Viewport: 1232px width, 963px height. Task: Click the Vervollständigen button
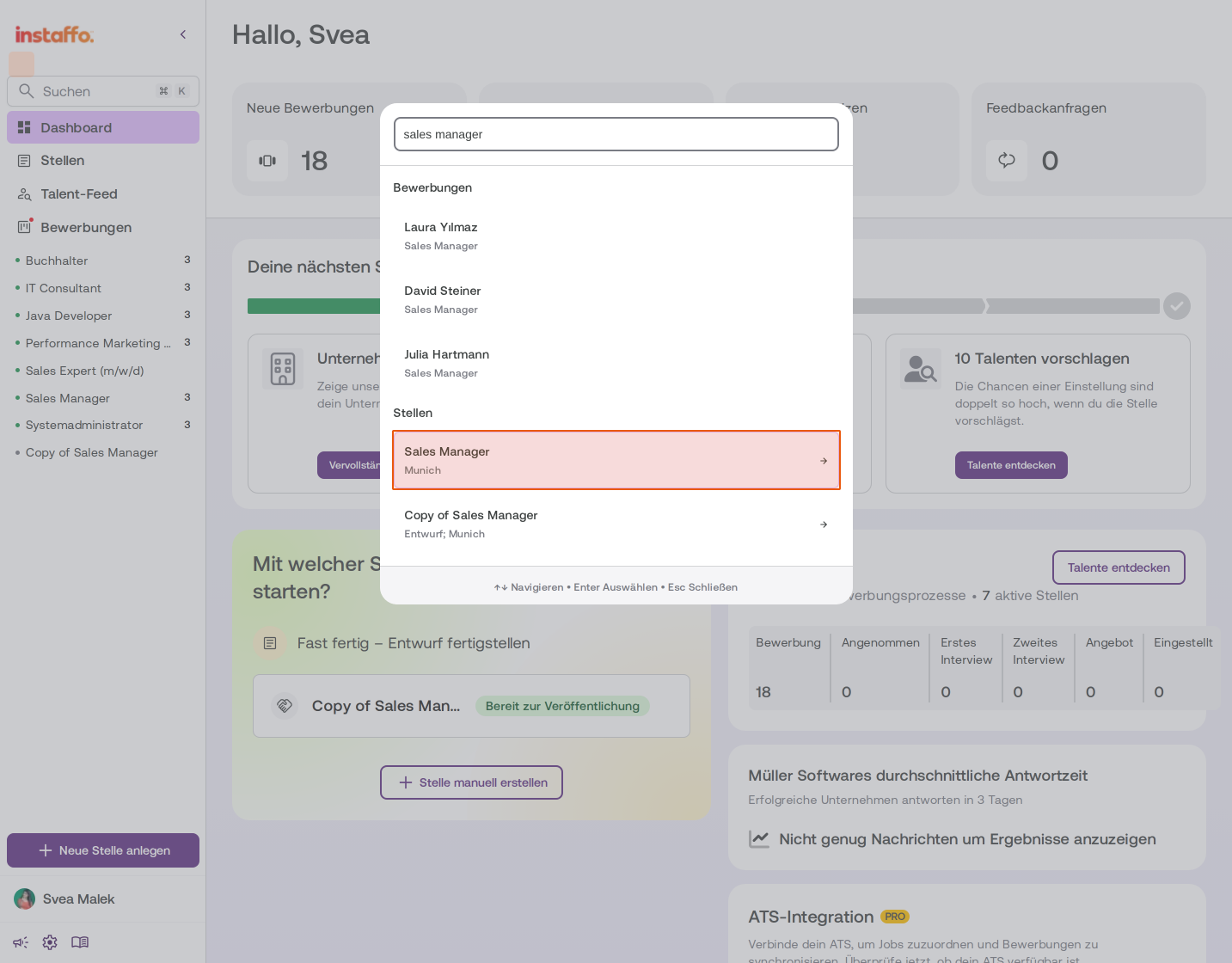(x=349, y=465)
